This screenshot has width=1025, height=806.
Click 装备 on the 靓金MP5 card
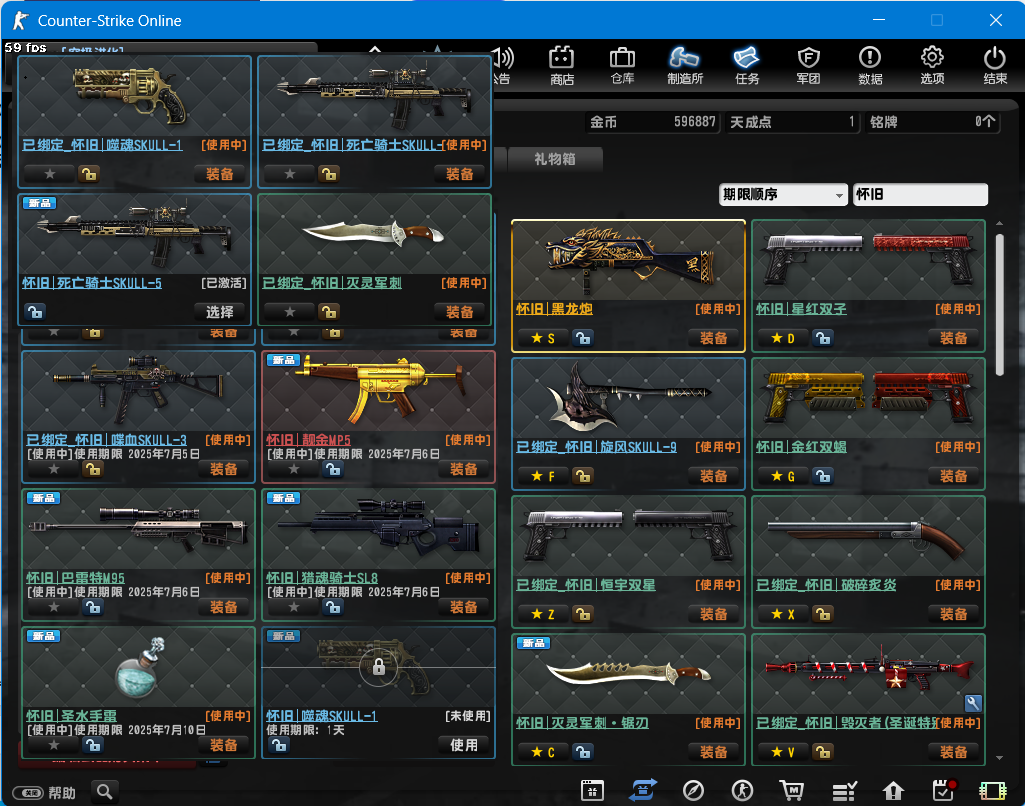(463, 469)
